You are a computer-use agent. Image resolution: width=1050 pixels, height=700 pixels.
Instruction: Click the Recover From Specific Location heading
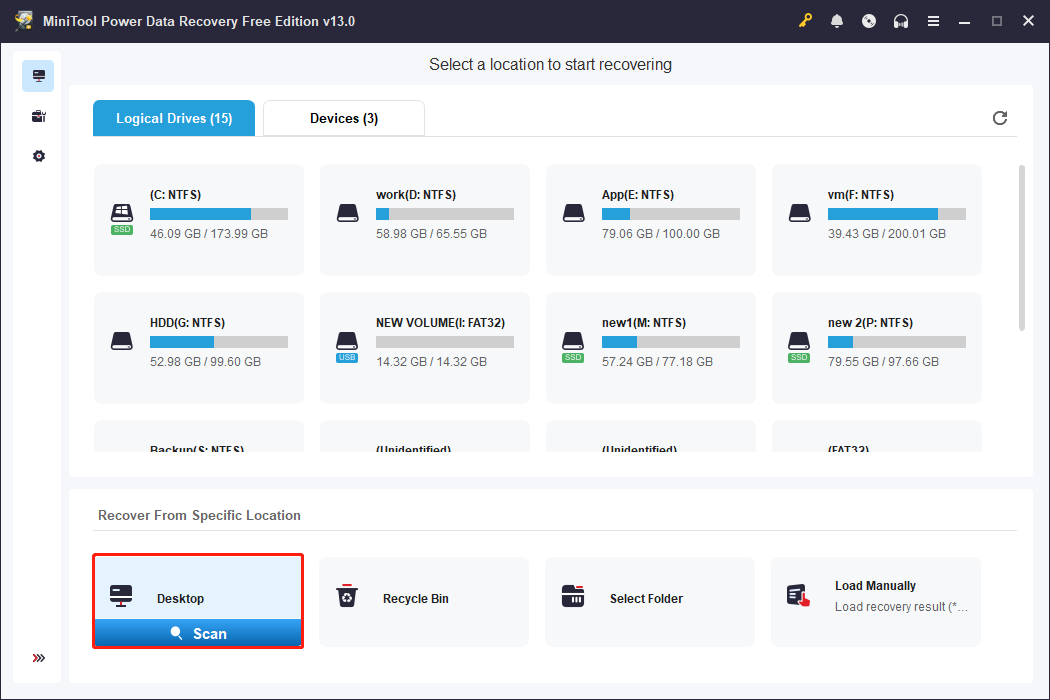[199, 515]
